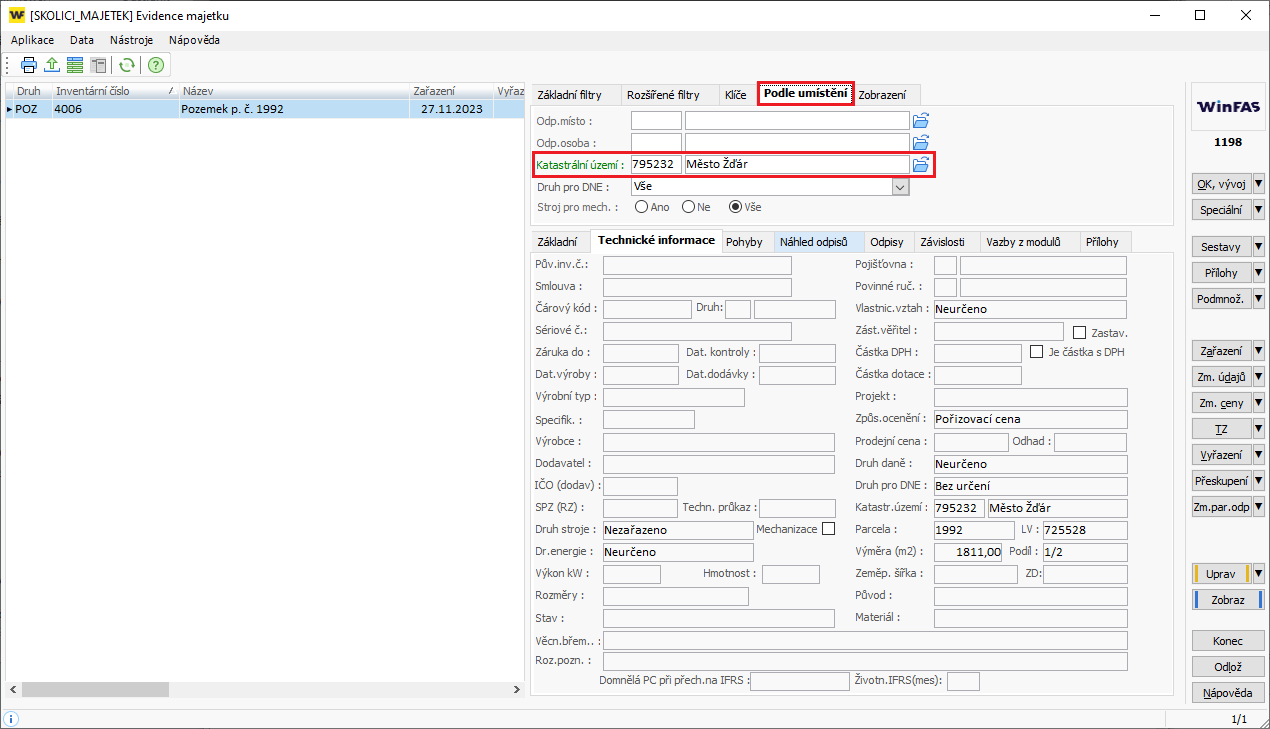Image resolution: width=1270 pixels, height=729 pixels.
Task: Select the Ano radio for Stroj pro mech.
Action: 640,207
